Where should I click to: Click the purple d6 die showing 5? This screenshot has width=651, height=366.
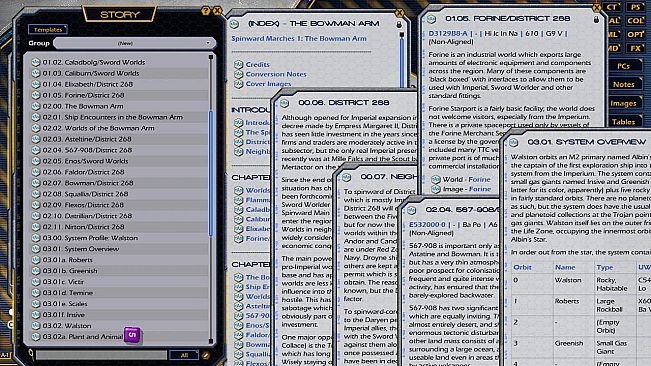coord(132,335)
